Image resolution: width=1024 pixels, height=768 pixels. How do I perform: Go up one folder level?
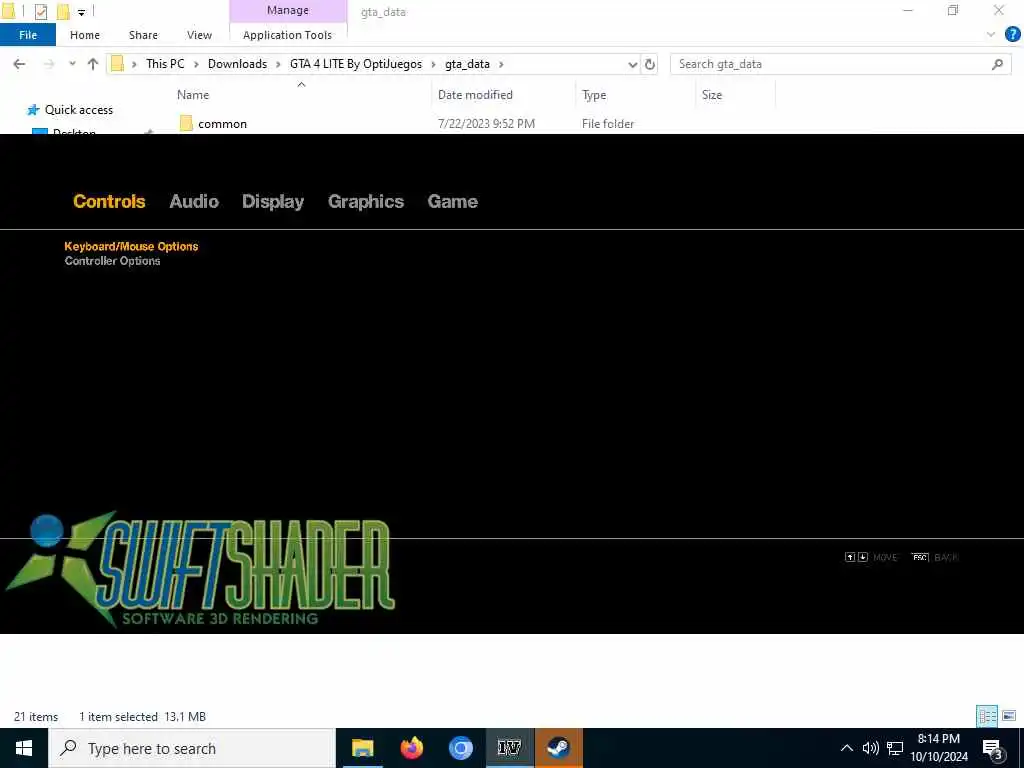(x=93, y=64)
